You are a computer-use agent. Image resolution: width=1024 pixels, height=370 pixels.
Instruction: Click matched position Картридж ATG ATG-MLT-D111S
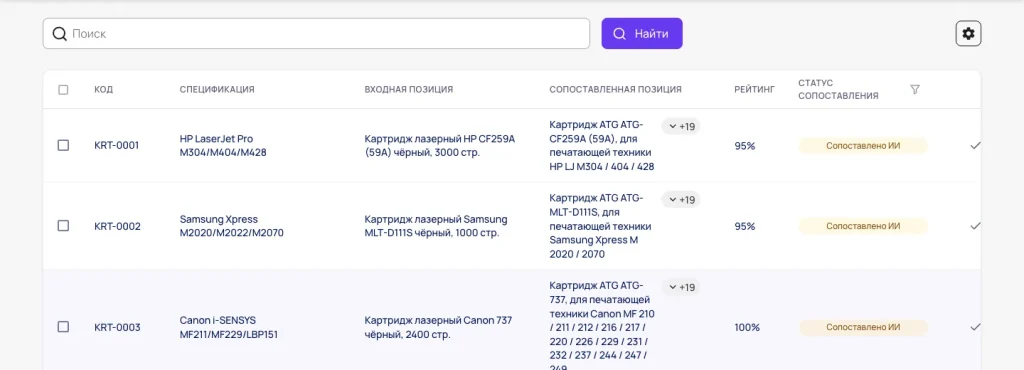[600, 226]
